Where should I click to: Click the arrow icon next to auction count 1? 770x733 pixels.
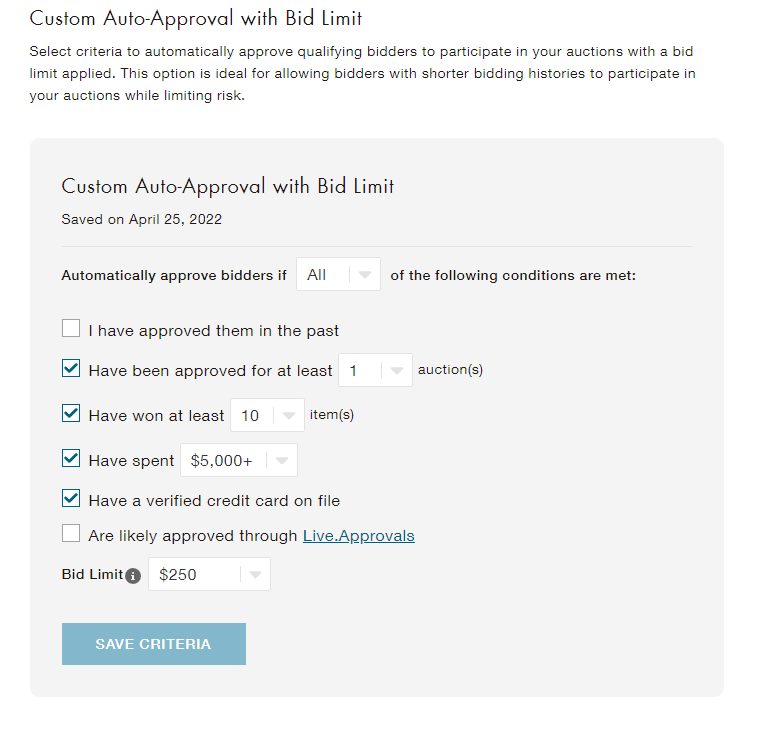[397, 370]
